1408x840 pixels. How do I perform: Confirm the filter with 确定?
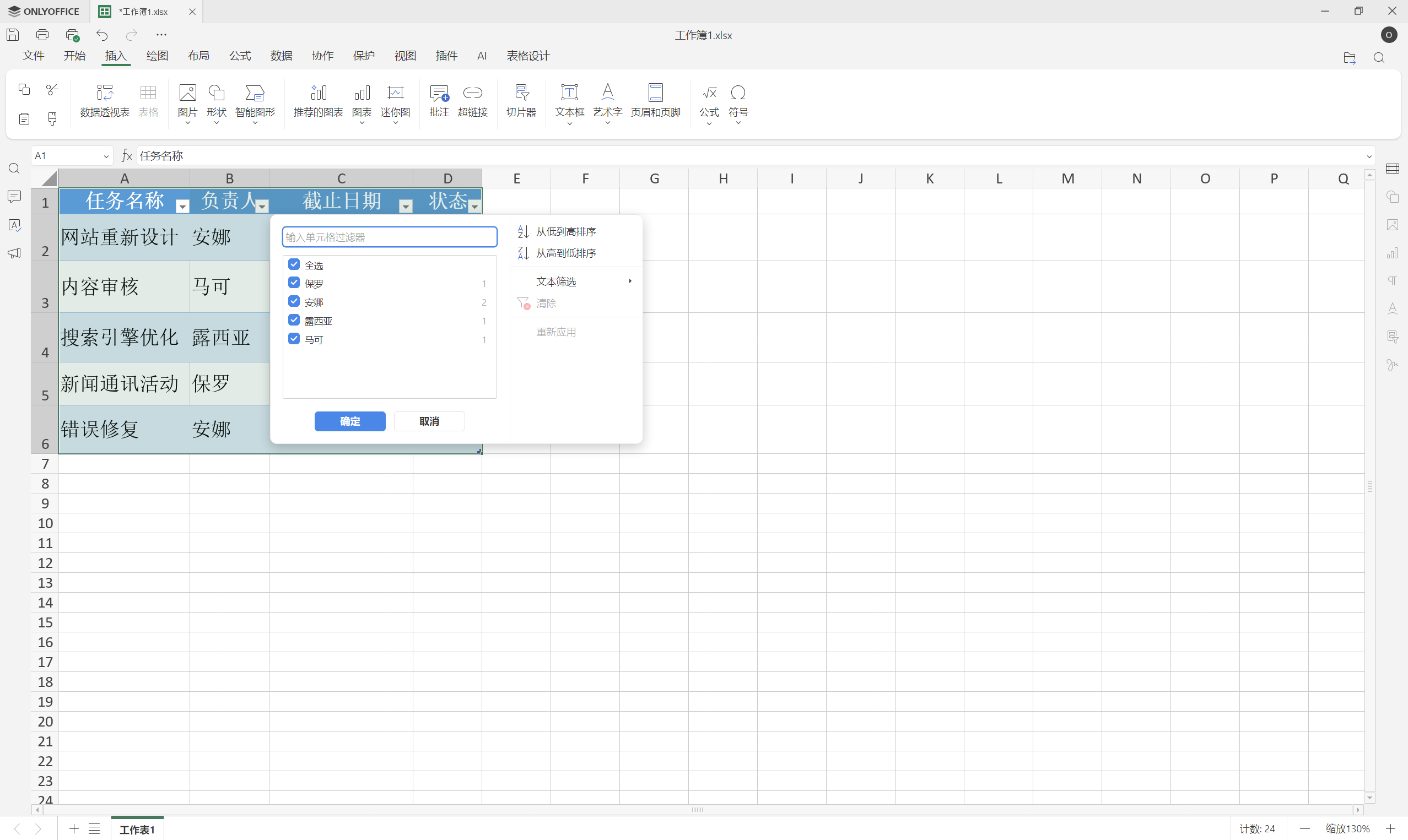pyautogui.click(x=350, y=421)
